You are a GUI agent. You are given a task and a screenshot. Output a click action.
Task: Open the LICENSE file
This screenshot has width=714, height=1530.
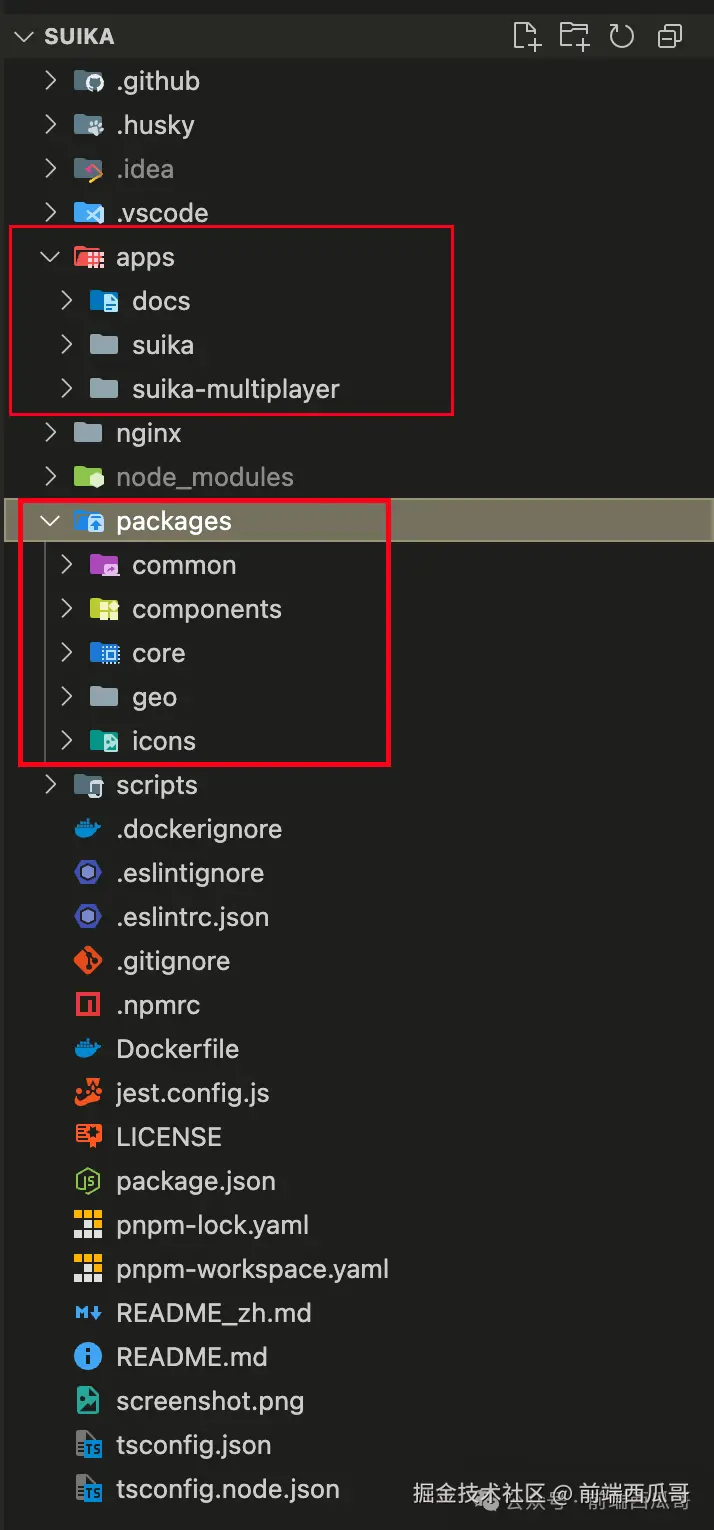coord(168,1137)
